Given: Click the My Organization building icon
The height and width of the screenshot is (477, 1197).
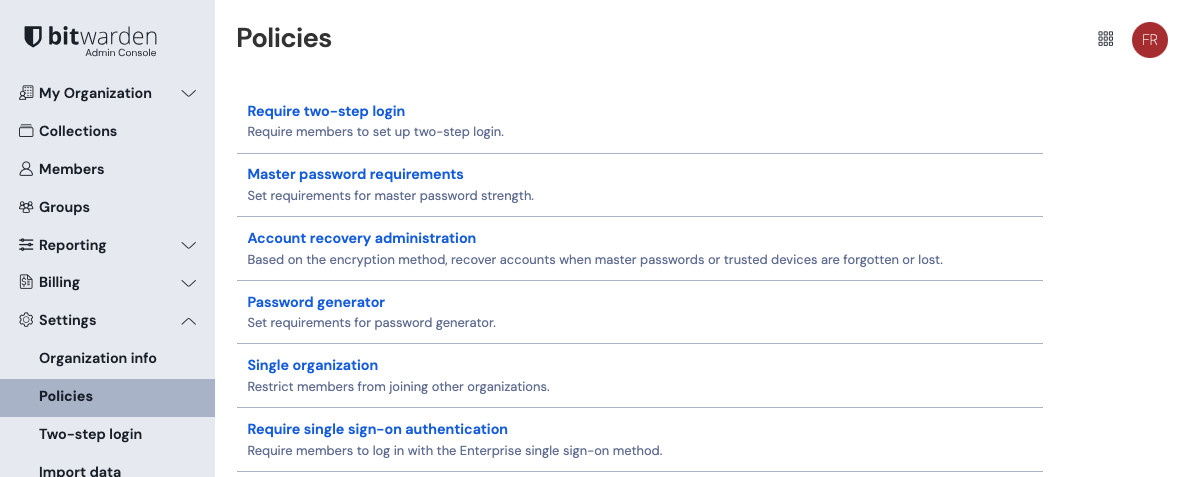Looking at the screenshot, I should click(26, 93).
